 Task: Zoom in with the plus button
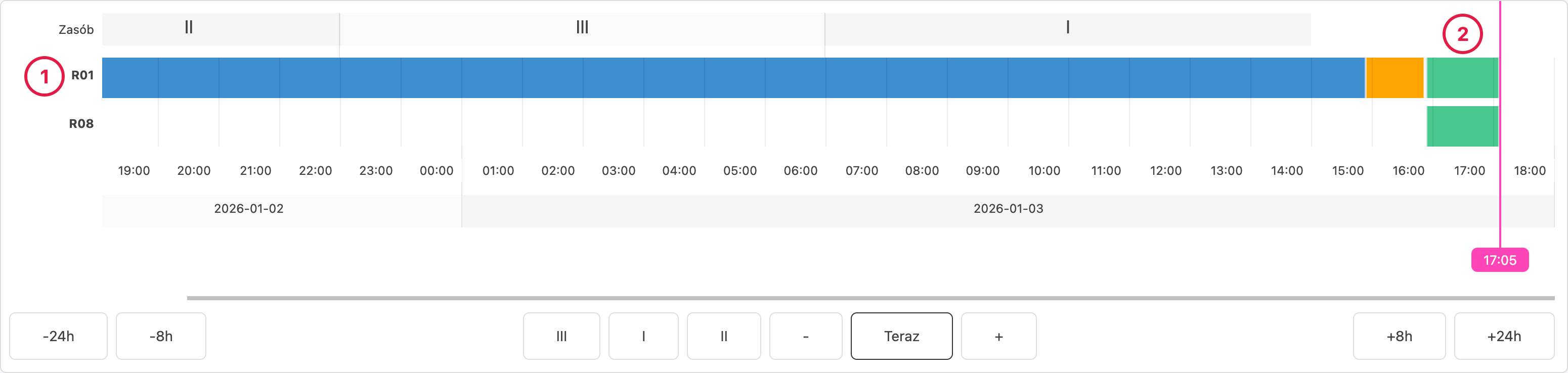coord(998,337)
